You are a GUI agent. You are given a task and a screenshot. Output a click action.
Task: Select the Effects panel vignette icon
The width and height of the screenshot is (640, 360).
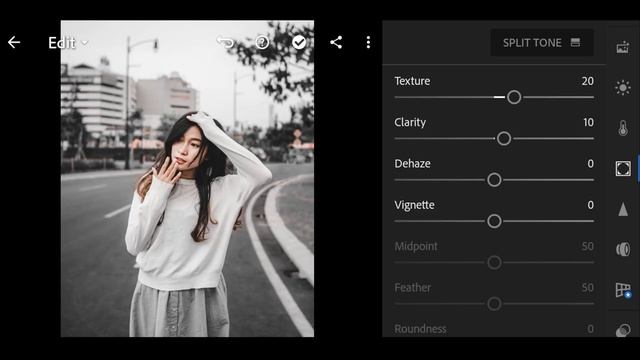point(623,168)
